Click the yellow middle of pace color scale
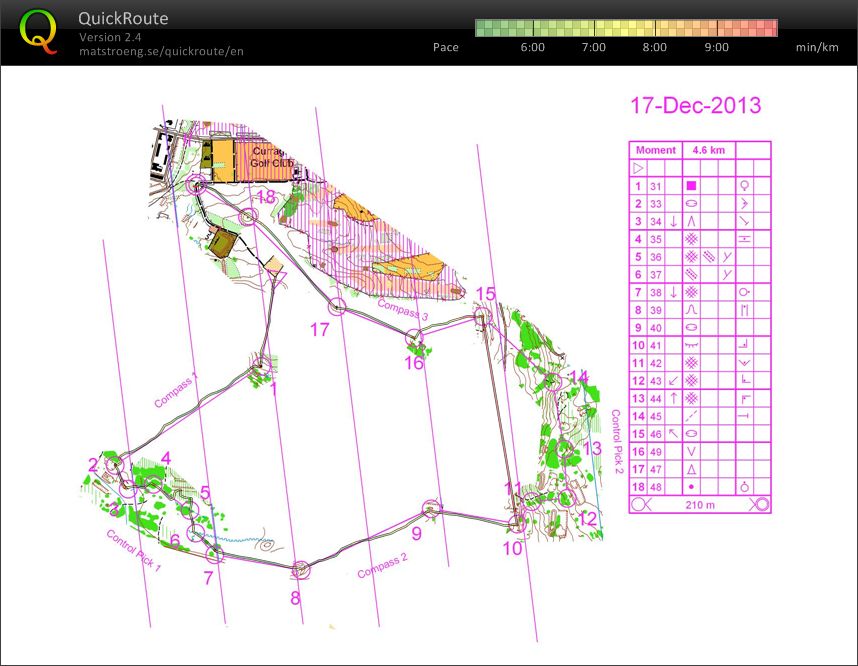The width and height of the screenshot is (858, 666). [x=627, y=28]
